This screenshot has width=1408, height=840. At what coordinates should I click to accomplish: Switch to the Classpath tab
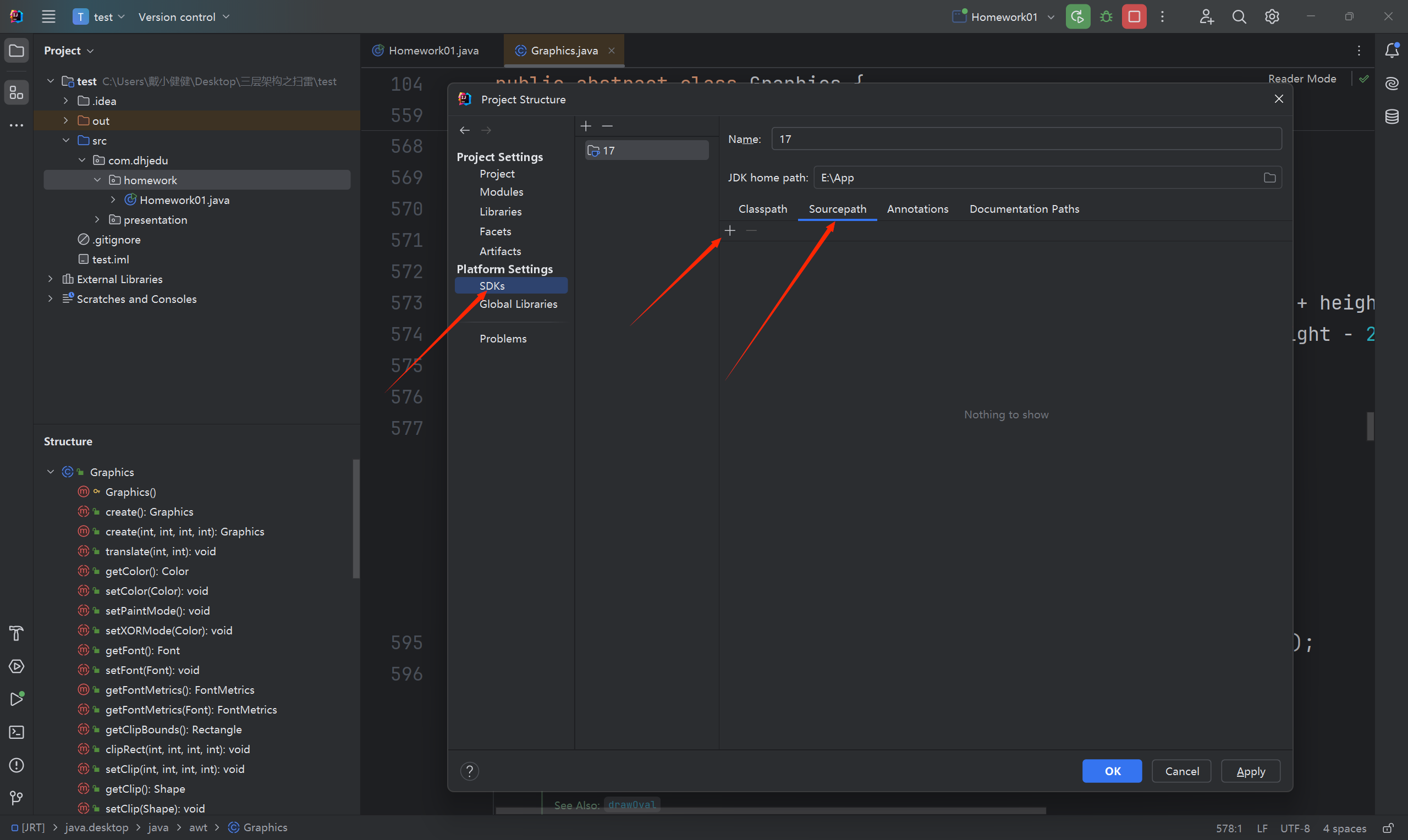click(762, 209)
